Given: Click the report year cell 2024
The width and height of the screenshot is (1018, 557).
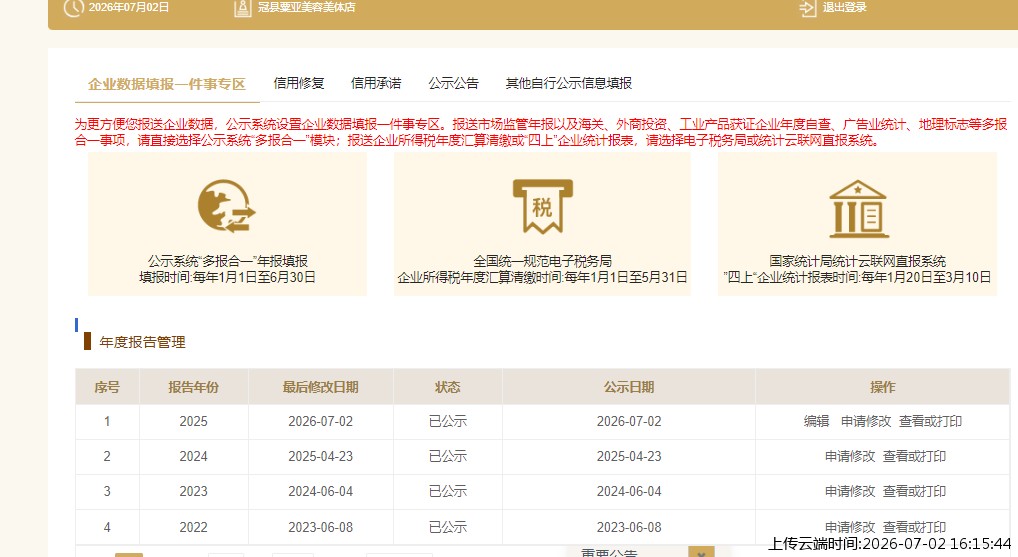Looking at the screenshot, I should tap(193, 456).
